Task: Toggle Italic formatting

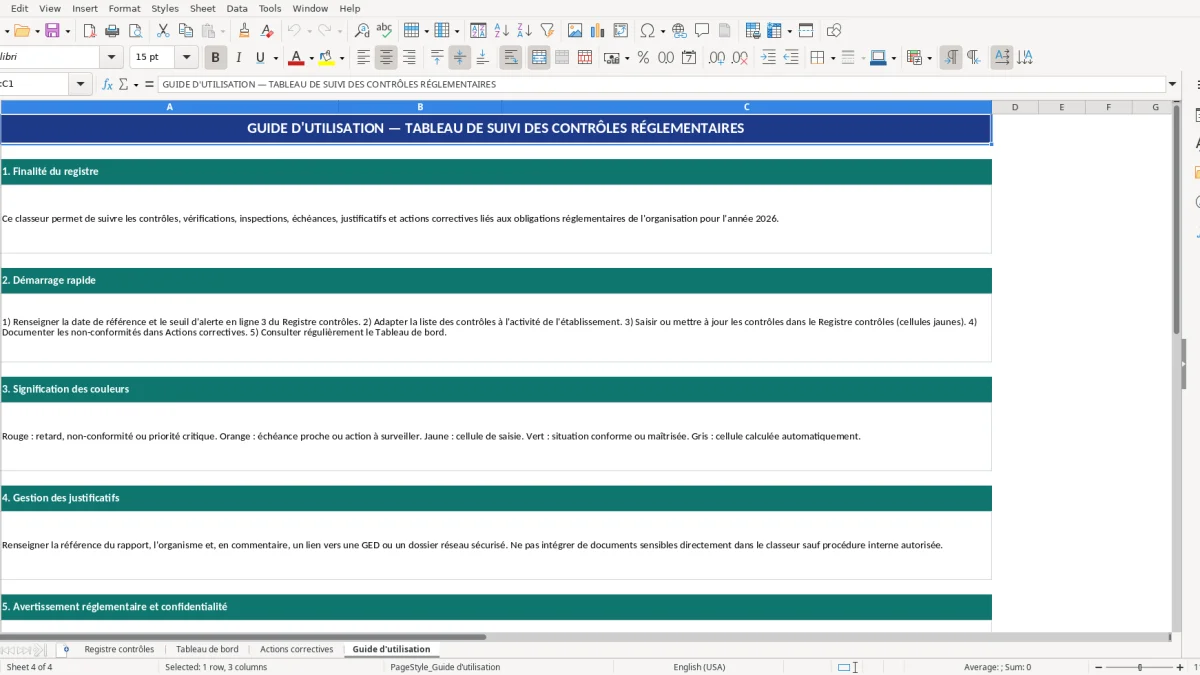Action: tap(238, 58)
